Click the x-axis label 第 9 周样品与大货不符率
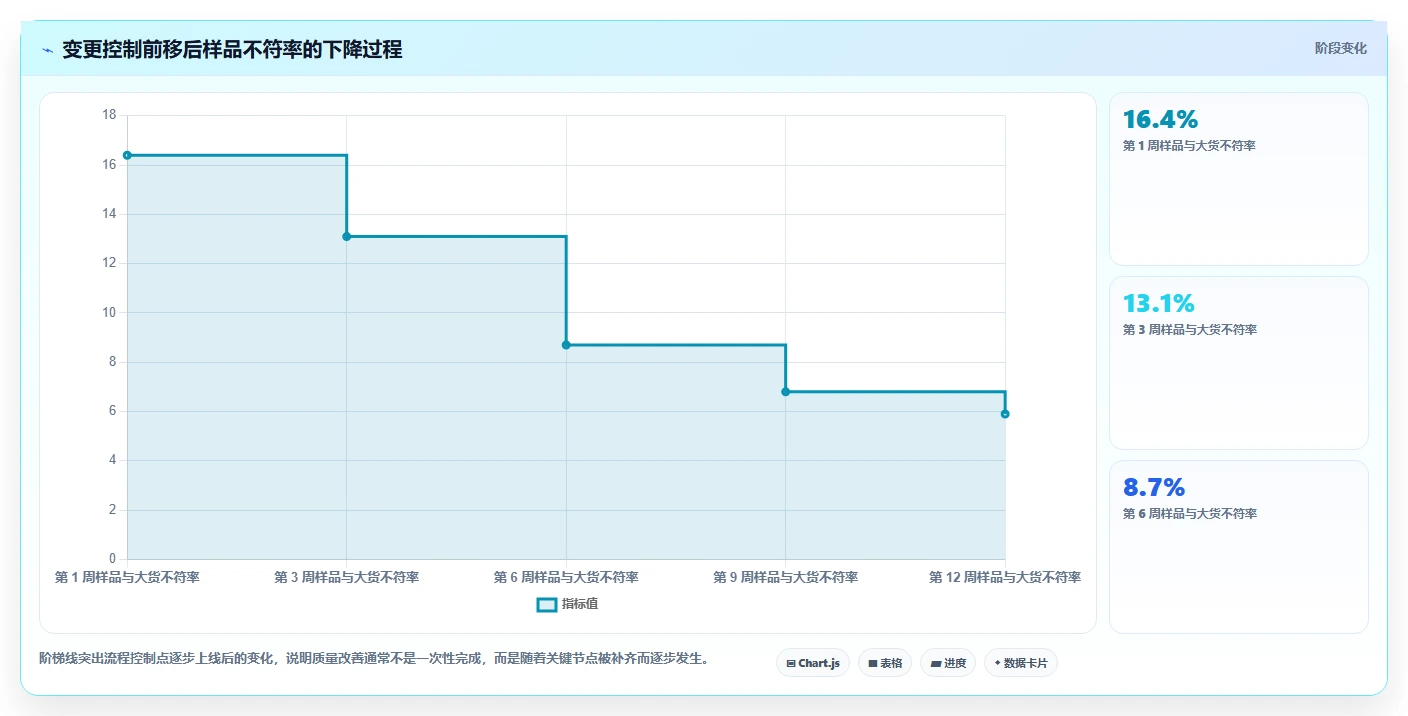Screen dimensions: 1408x716 pyautogui.click(x=785, y=578)
